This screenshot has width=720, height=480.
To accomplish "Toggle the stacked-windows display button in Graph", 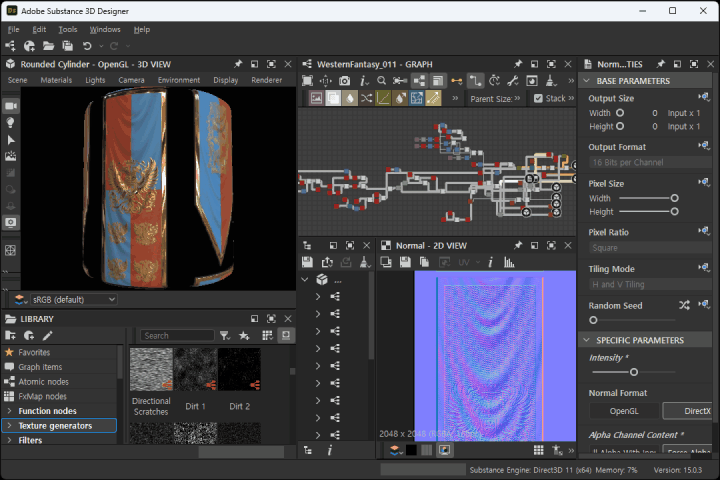I will (x=438, y=81).
